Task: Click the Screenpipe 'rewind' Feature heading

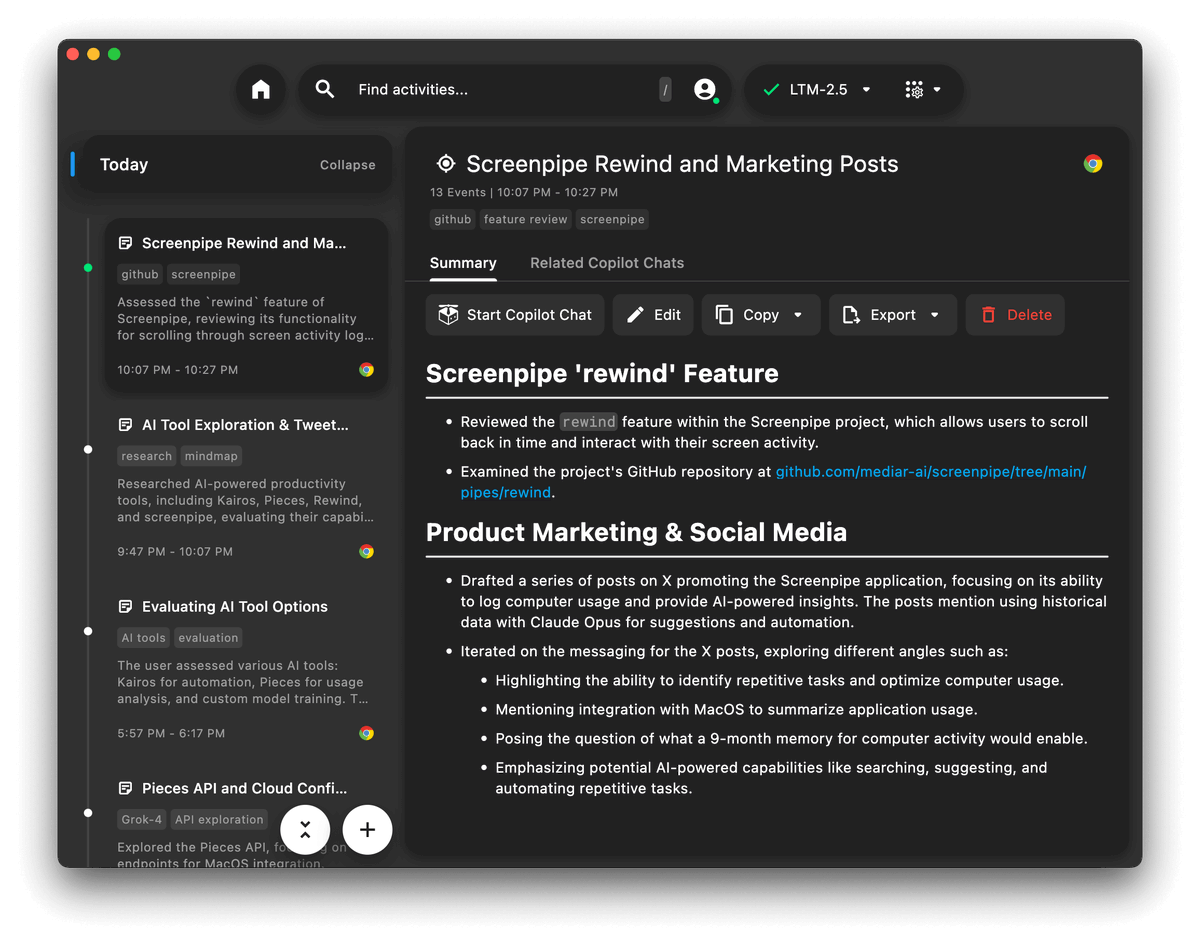Action: (x=602, y=374)
